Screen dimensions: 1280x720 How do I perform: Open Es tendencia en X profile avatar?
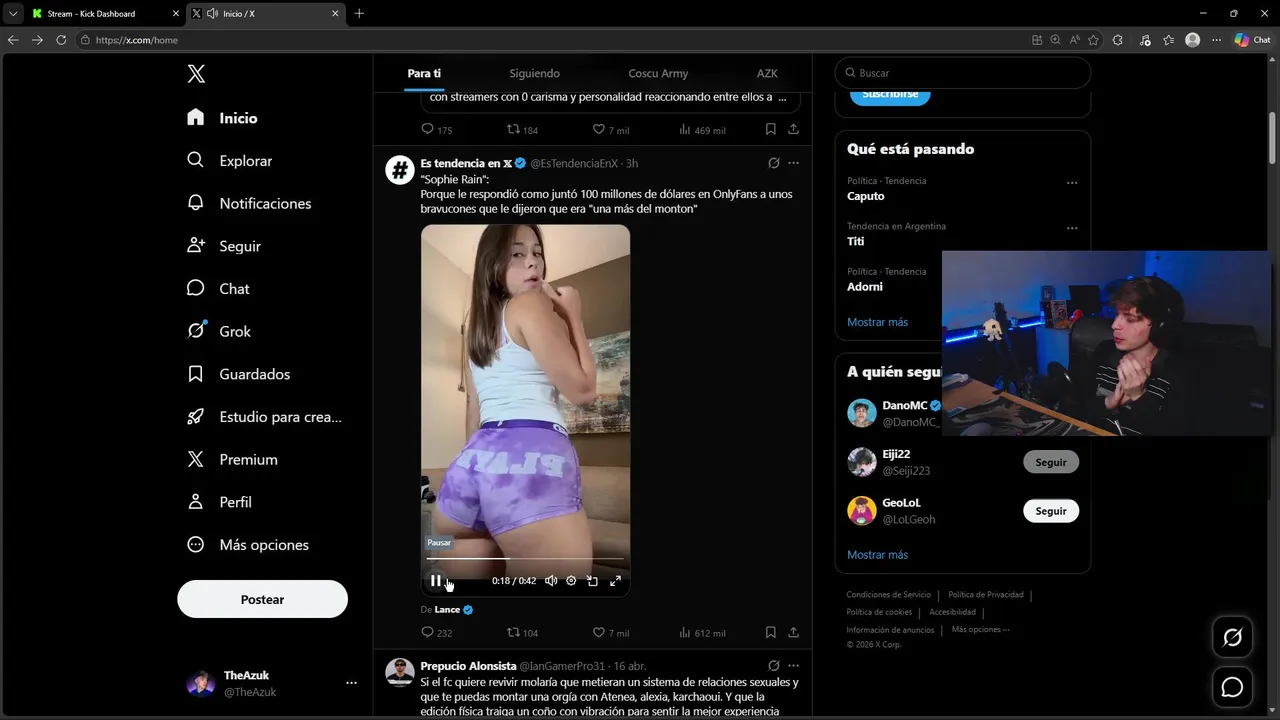[400, 170]
